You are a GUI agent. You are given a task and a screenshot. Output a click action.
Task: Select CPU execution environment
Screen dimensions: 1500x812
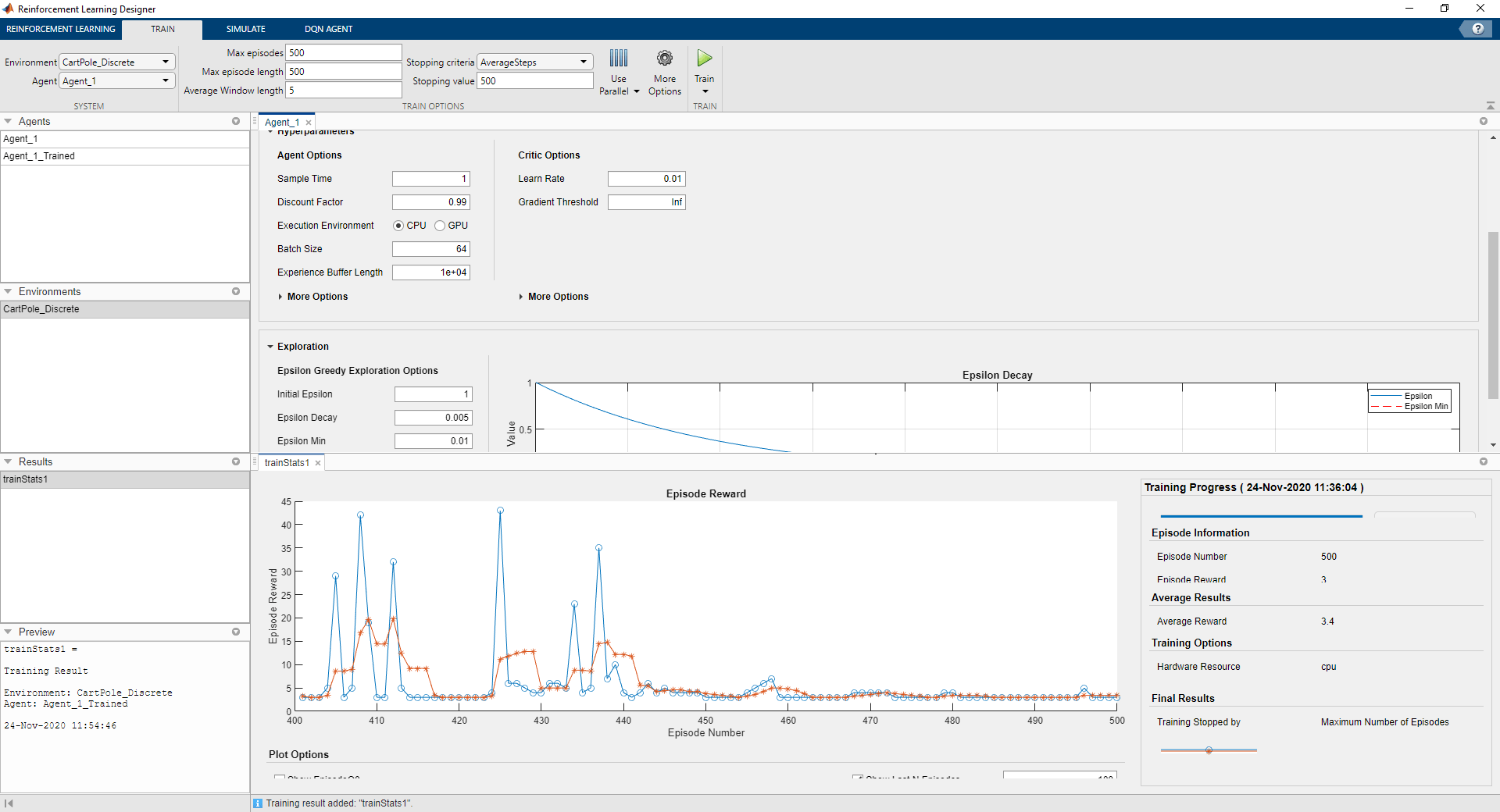(x=398, y=226)
